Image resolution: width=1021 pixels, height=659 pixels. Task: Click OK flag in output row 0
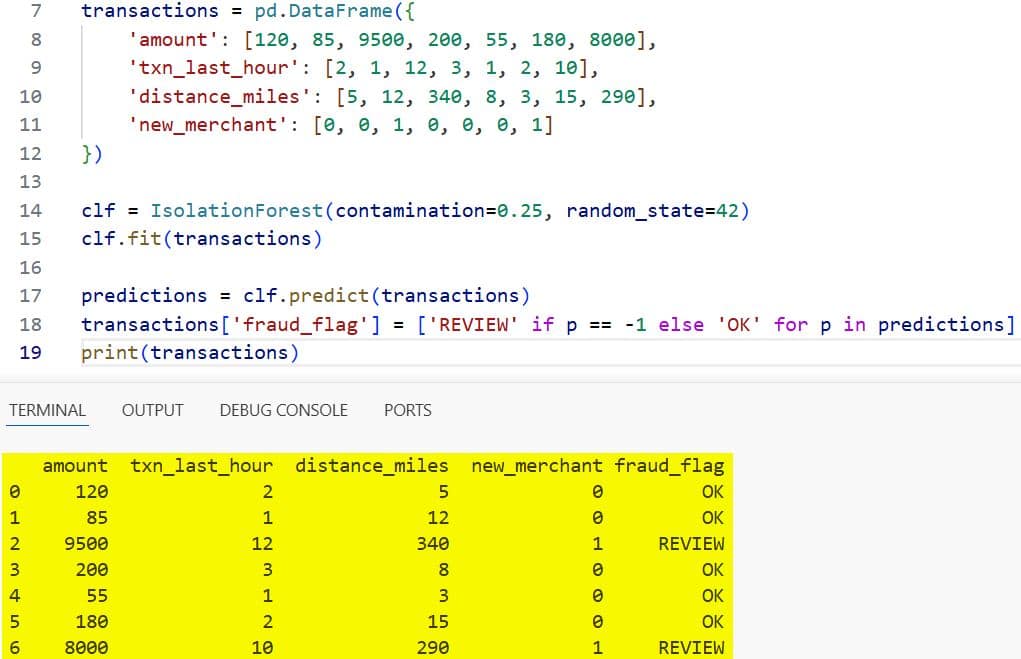[713, 492]
